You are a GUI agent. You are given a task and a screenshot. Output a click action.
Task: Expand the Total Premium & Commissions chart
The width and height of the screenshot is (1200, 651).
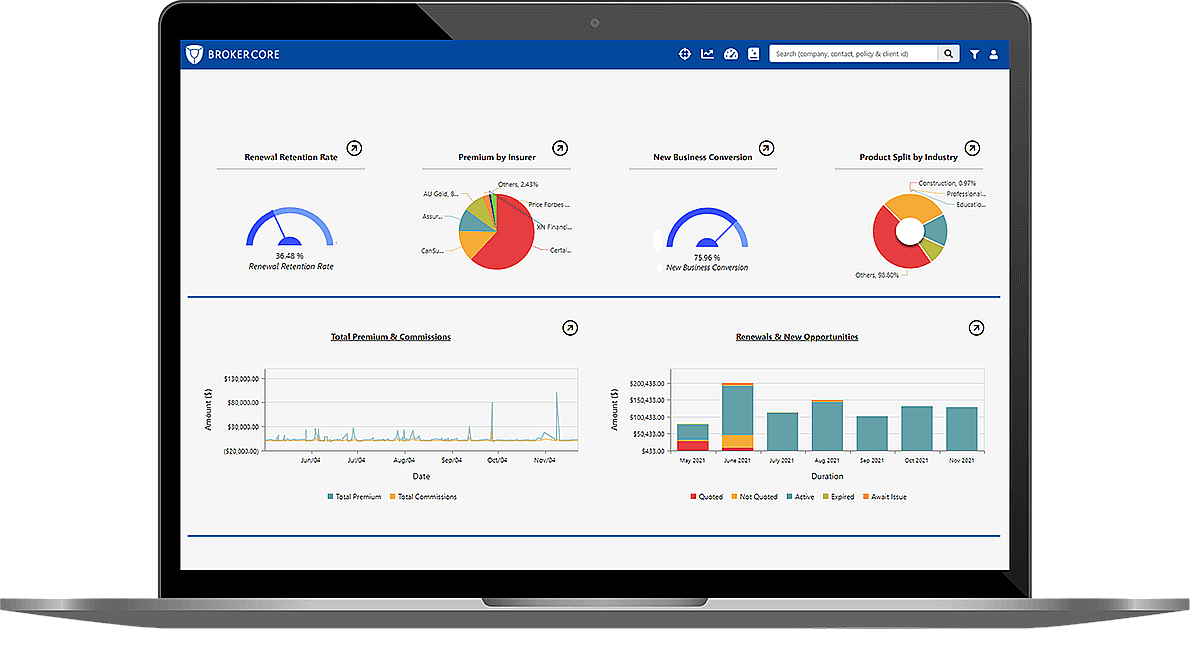click(569, 328)
